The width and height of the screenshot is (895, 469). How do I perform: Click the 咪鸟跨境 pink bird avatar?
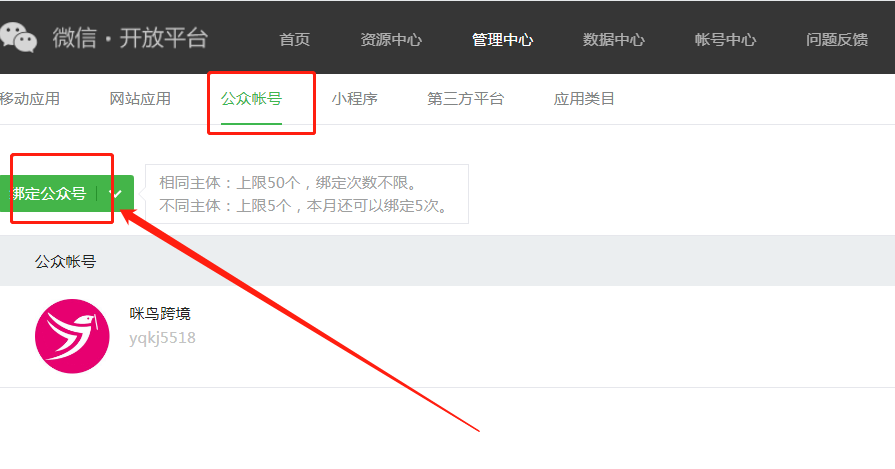pos(72,336)
